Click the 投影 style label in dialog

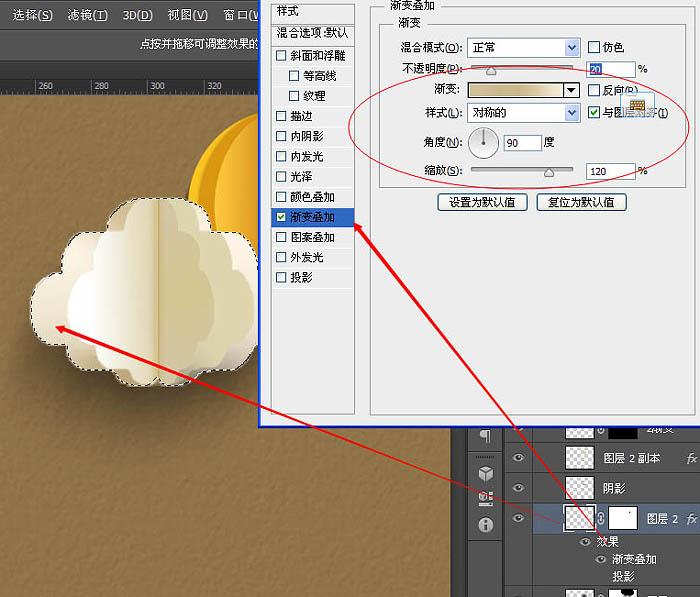coord(301,278)
